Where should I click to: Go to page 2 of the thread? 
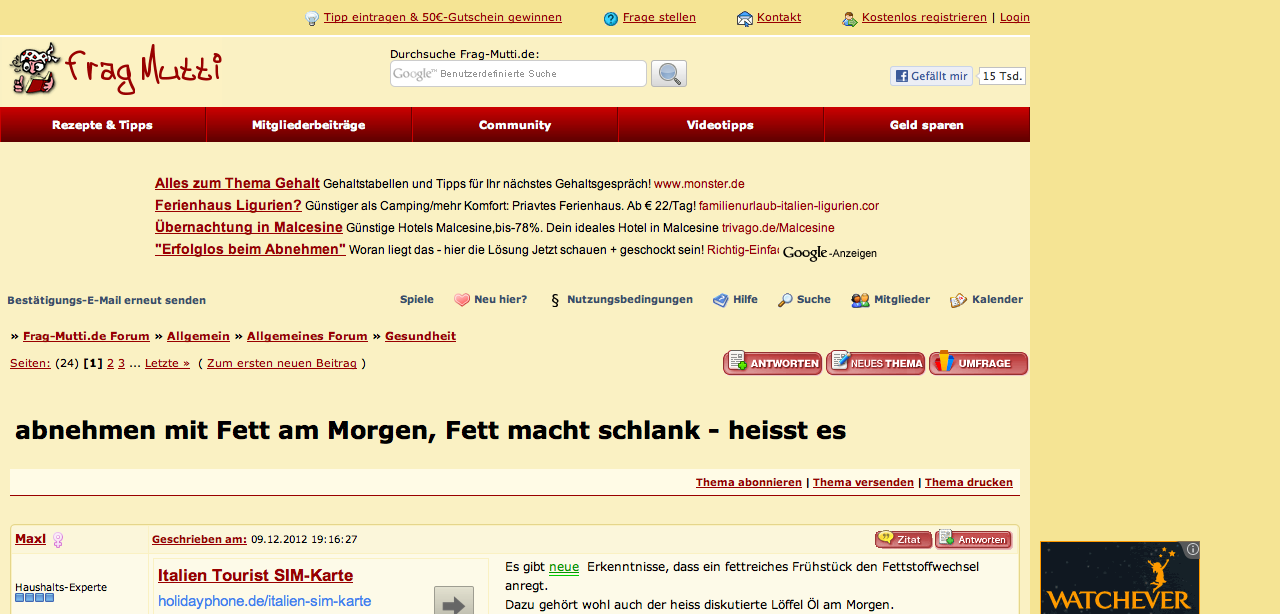pyautogui.click(x=110, y=363)
